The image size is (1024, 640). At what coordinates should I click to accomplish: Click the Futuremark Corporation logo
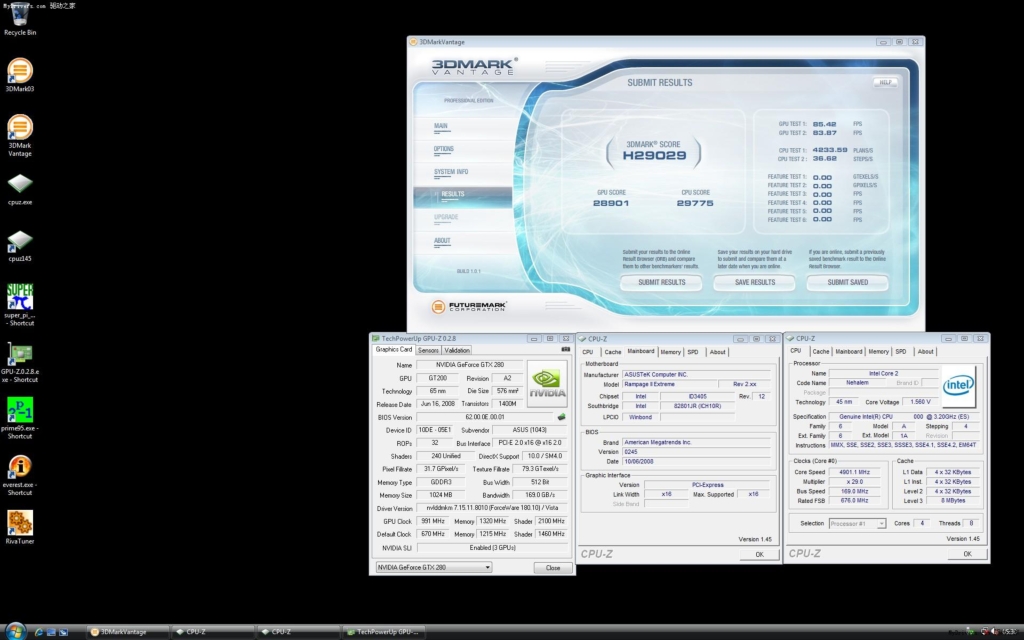470,306
